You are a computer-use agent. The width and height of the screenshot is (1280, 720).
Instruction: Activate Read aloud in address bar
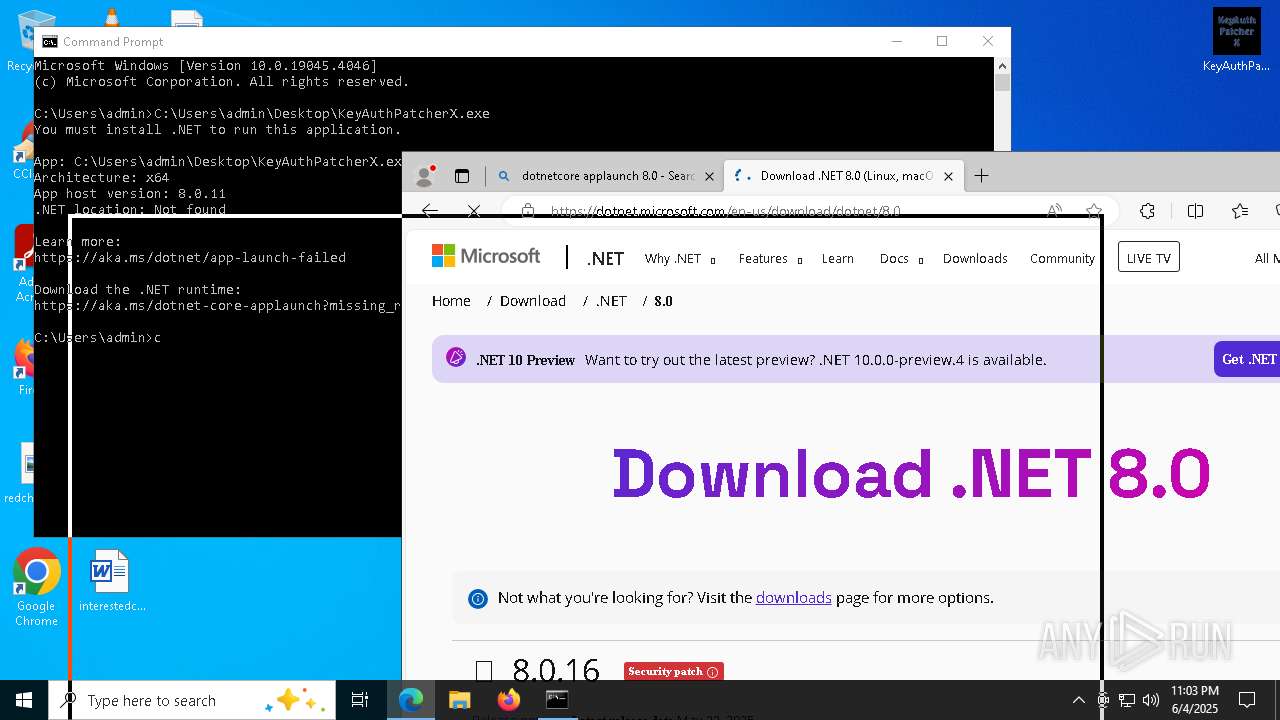[x=1054, y=211]
